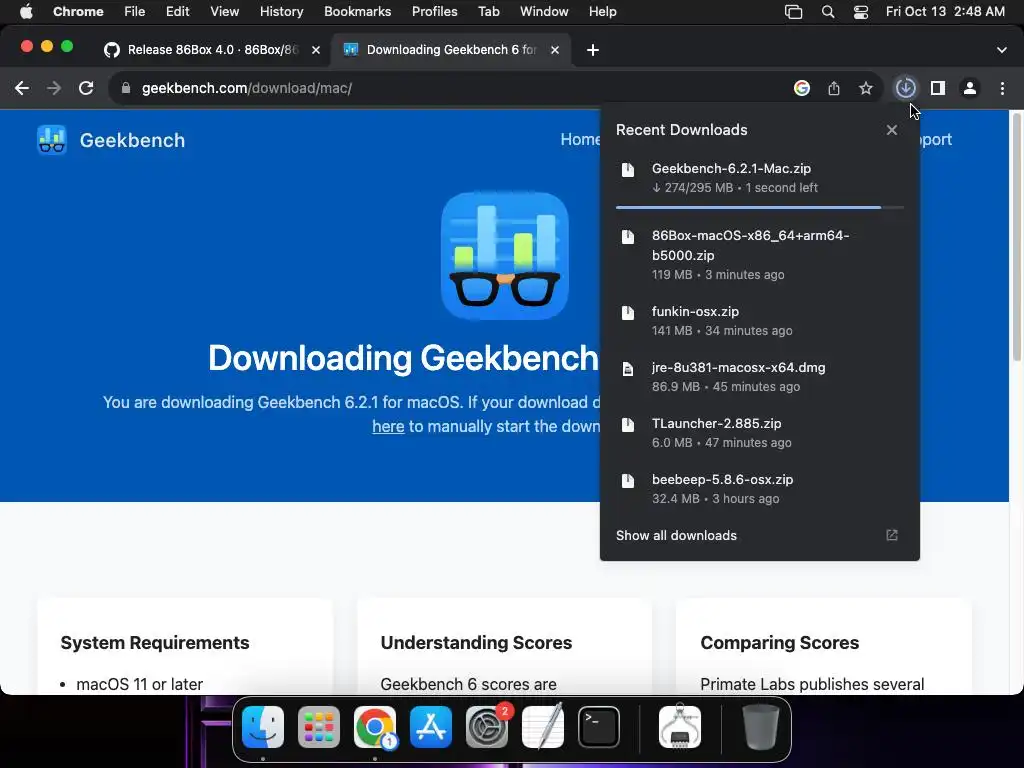Open the Bookmarks menu
The width and height of the screenshot is (1024, 768).
(357, 12)
